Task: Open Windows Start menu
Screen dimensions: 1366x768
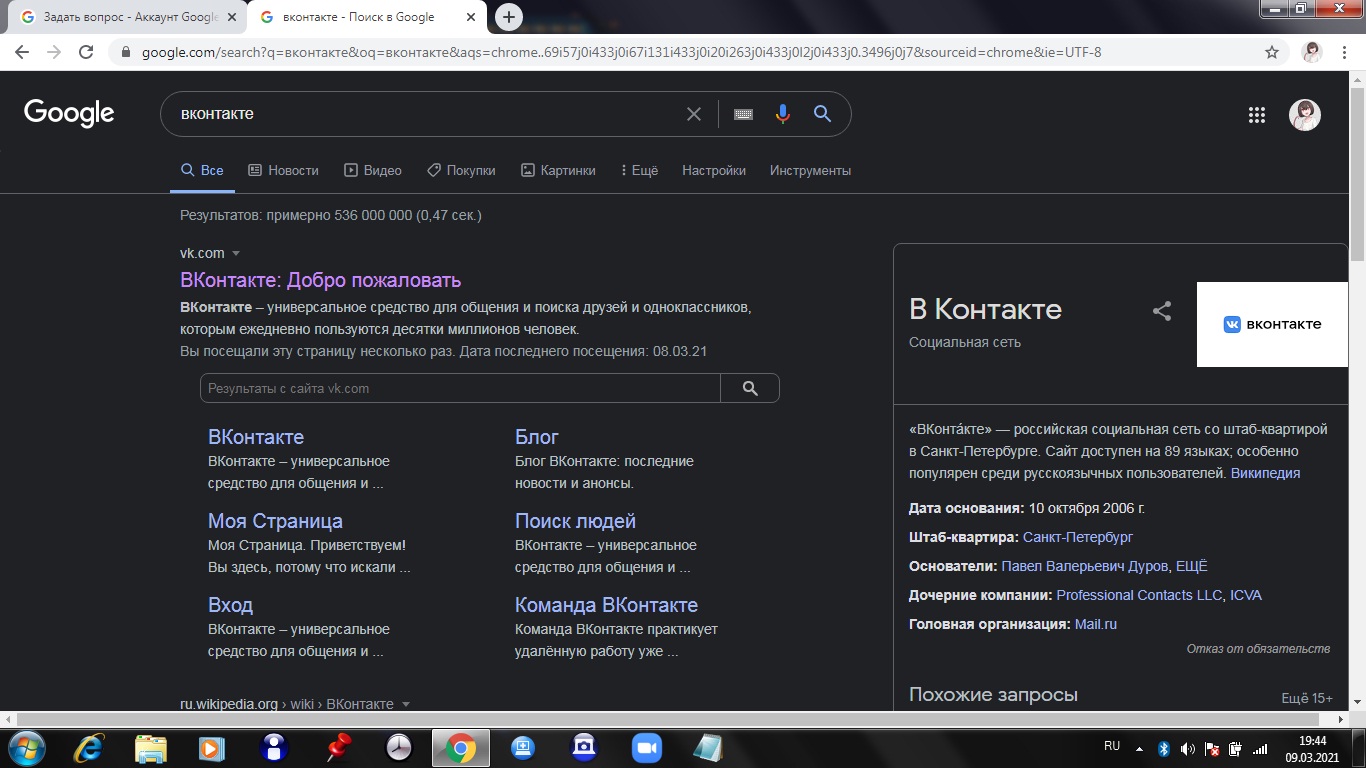Action: coord(25,747)
